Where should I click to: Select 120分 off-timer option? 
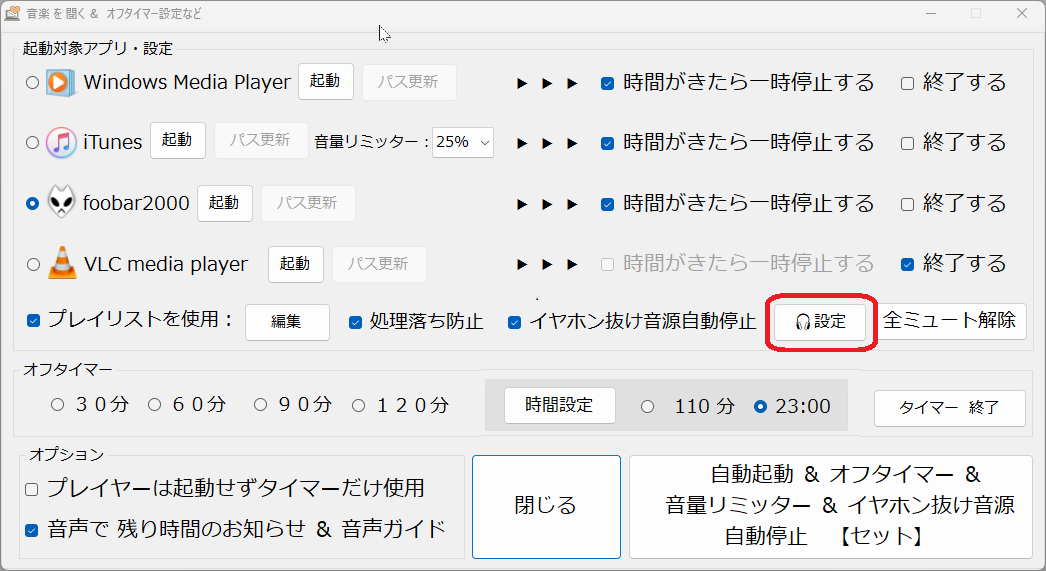point(359,406)
